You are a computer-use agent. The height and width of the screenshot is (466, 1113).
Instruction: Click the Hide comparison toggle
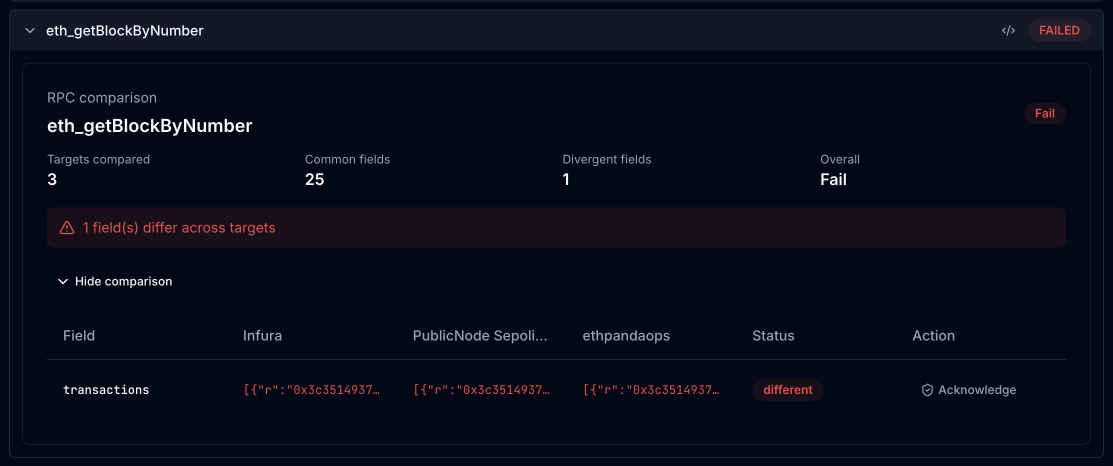(x=114, y=282)
